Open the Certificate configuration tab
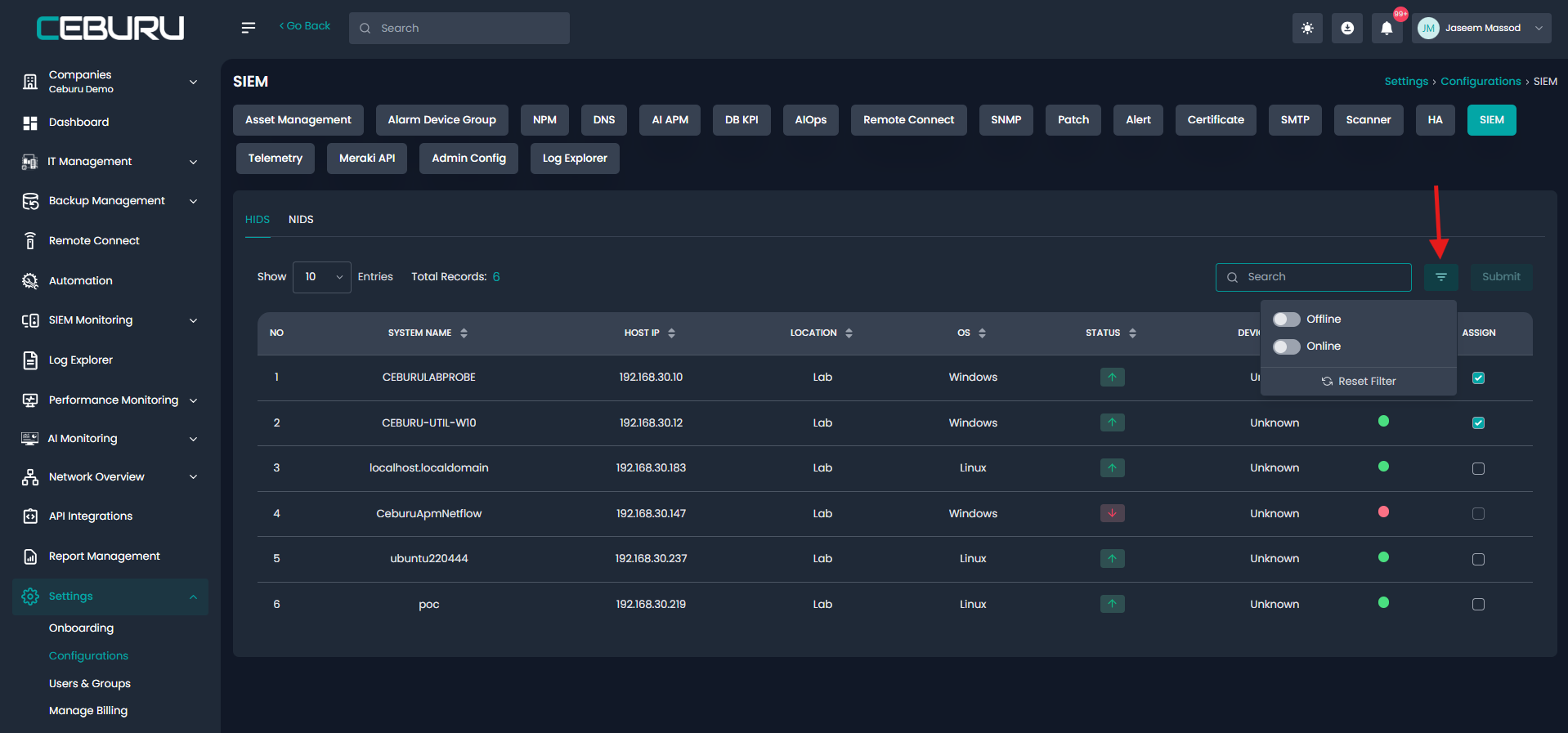Viewport: 1568px width, 733px height. click(1216, 120)
